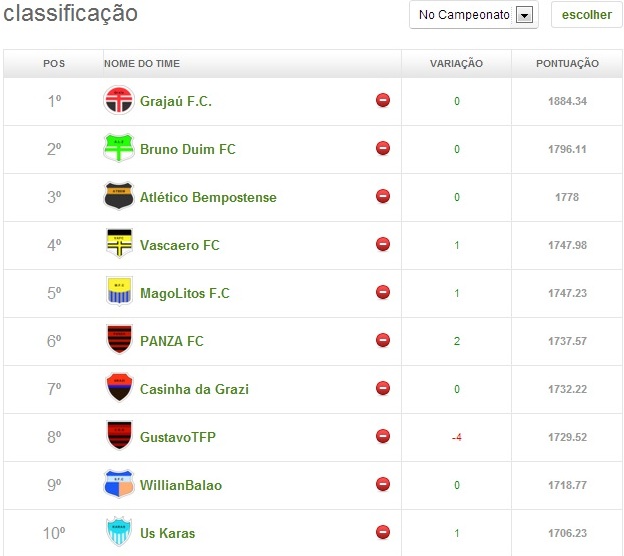Click the Grajaú F.C. team crest icon
Viewport: 624px width, 556px height.
118,101
